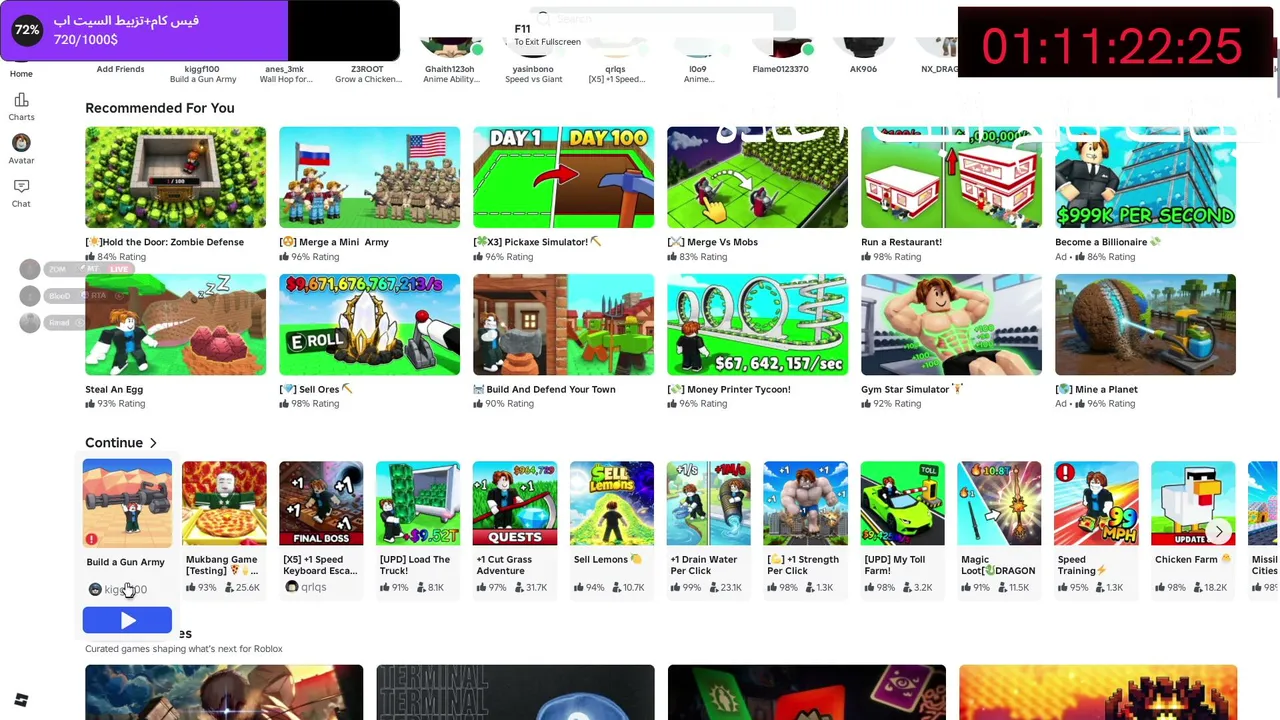Click the 83% Rating under Merge Vs Mobs
The image size is (1280, 720).
click(x=697, y=257)
